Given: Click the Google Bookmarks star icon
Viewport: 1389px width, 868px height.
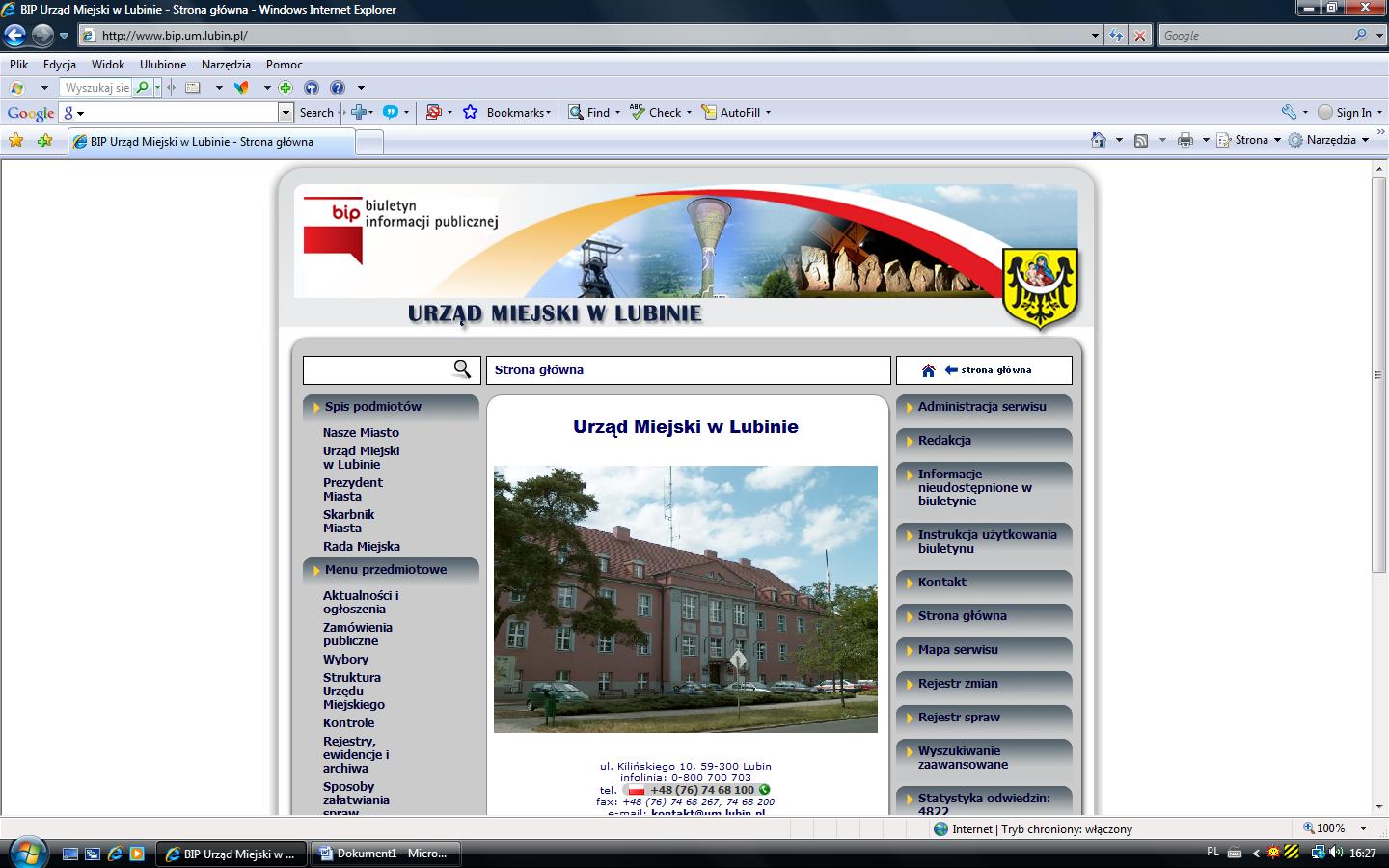Looking at the screenshot, I should click(470, 112).
